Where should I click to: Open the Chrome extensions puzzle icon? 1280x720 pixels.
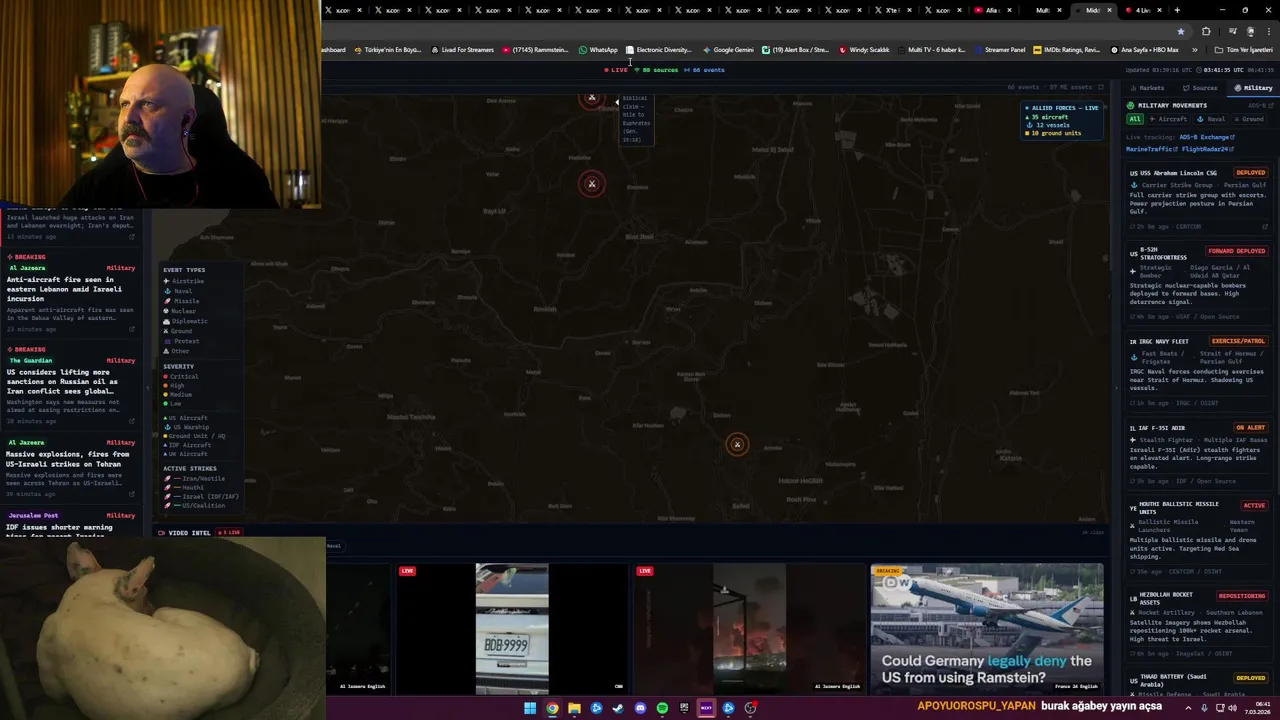(1206, 31)
